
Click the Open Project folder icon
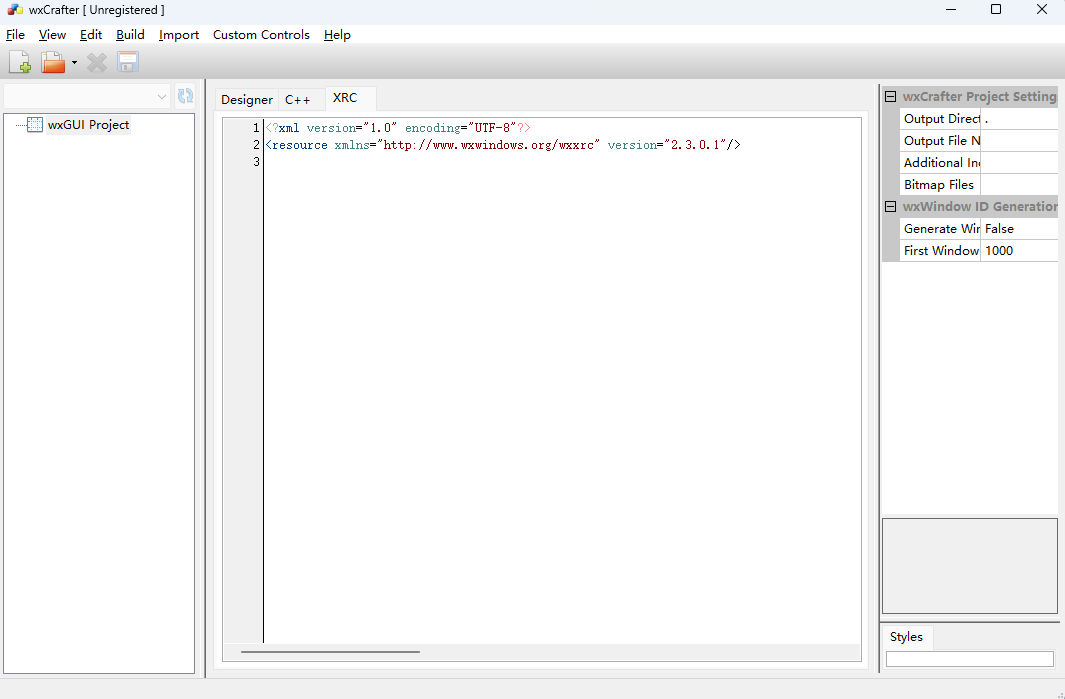click(53, 63)
